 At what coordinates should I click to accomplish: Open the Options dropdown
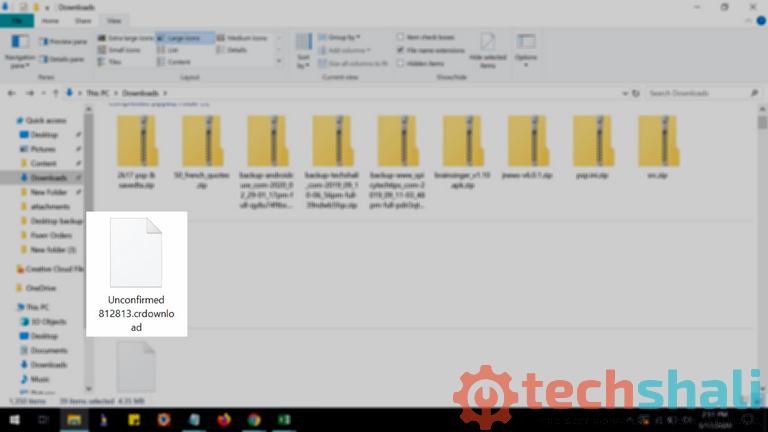tap(526, 50)
